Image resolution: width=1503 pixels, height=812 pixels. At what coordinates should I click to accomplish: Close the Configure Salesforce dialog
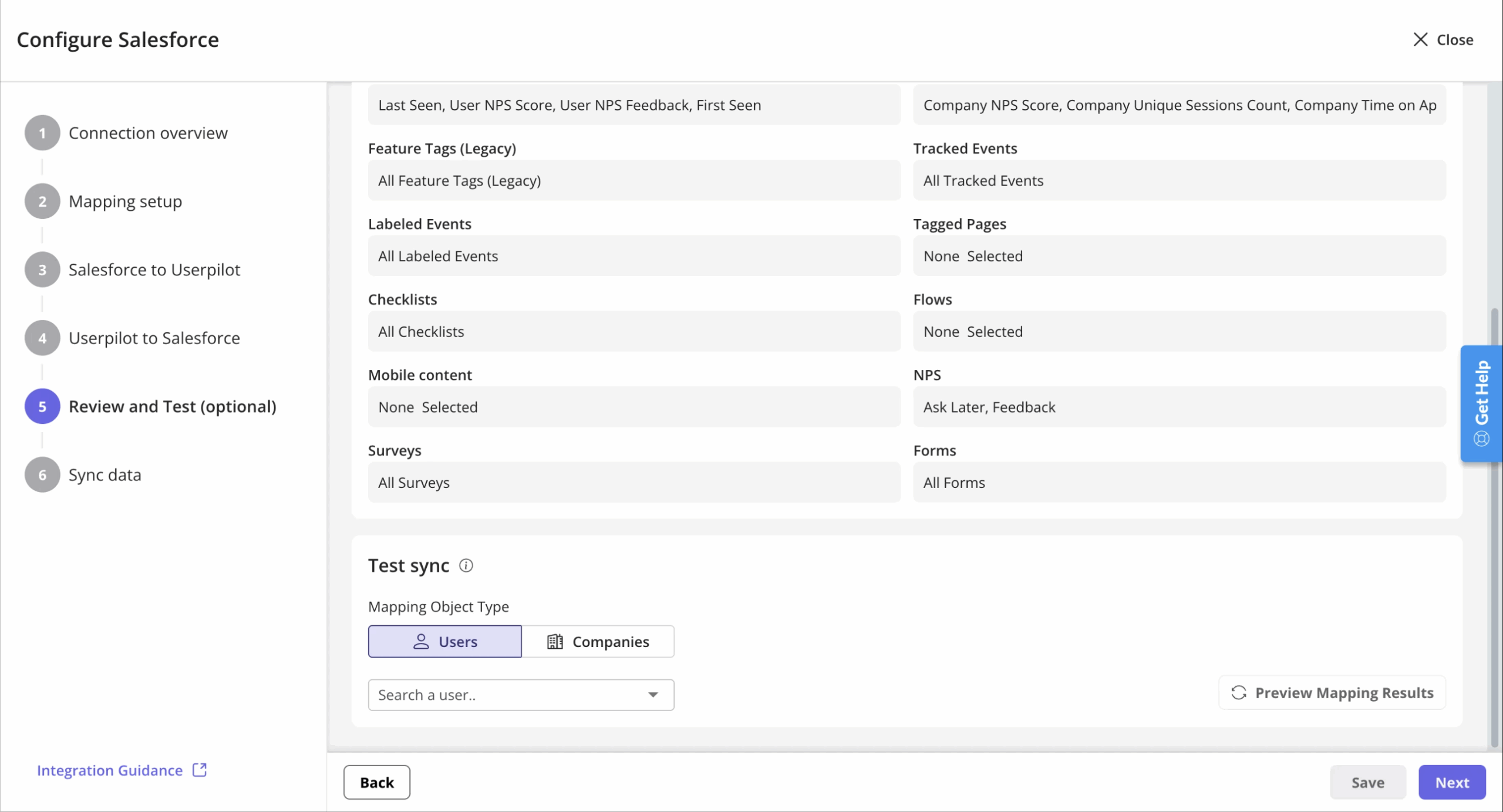[1444, 39]
